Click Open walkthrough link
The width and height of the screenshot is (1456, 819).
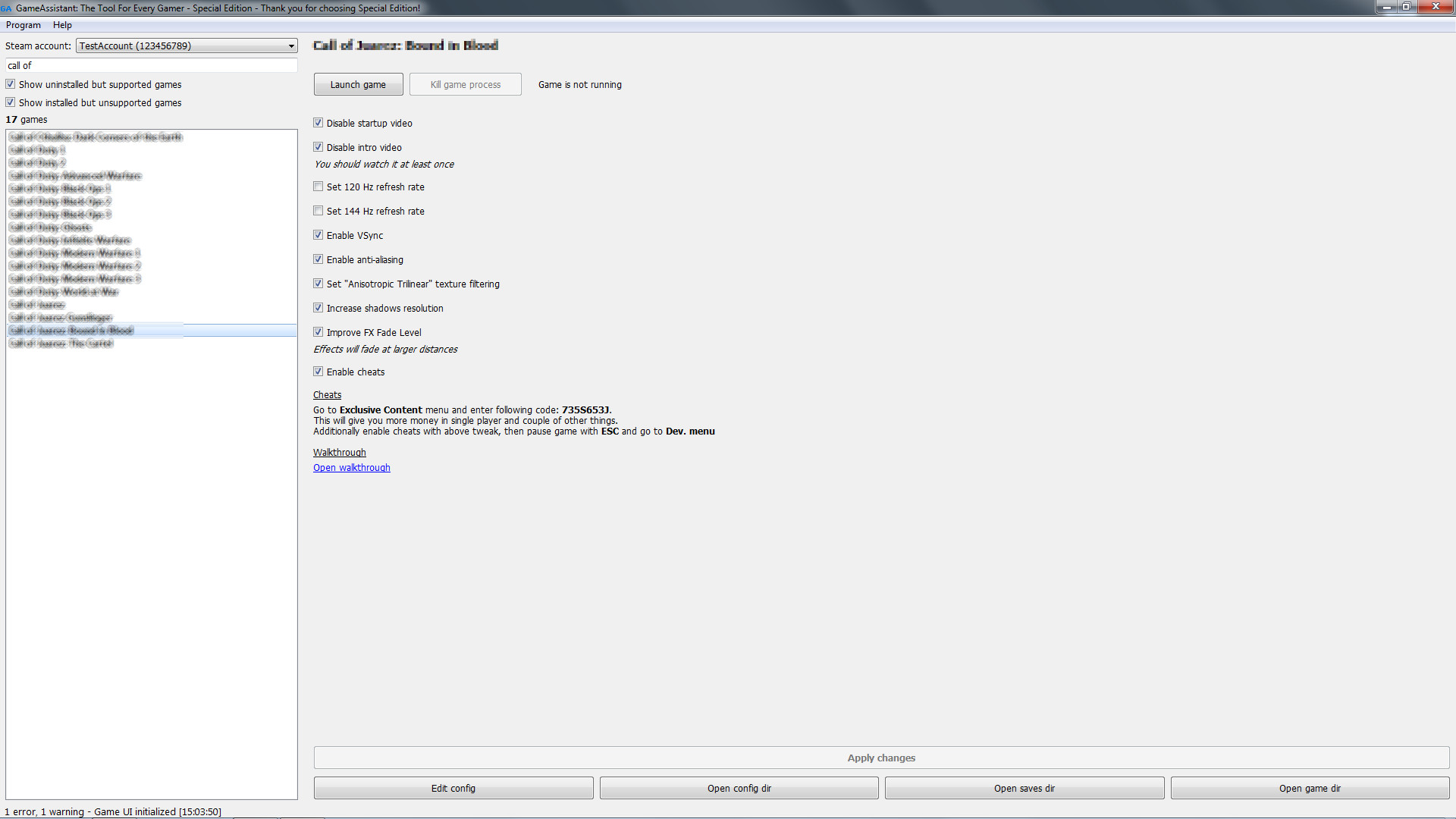(x=352, y=467)
